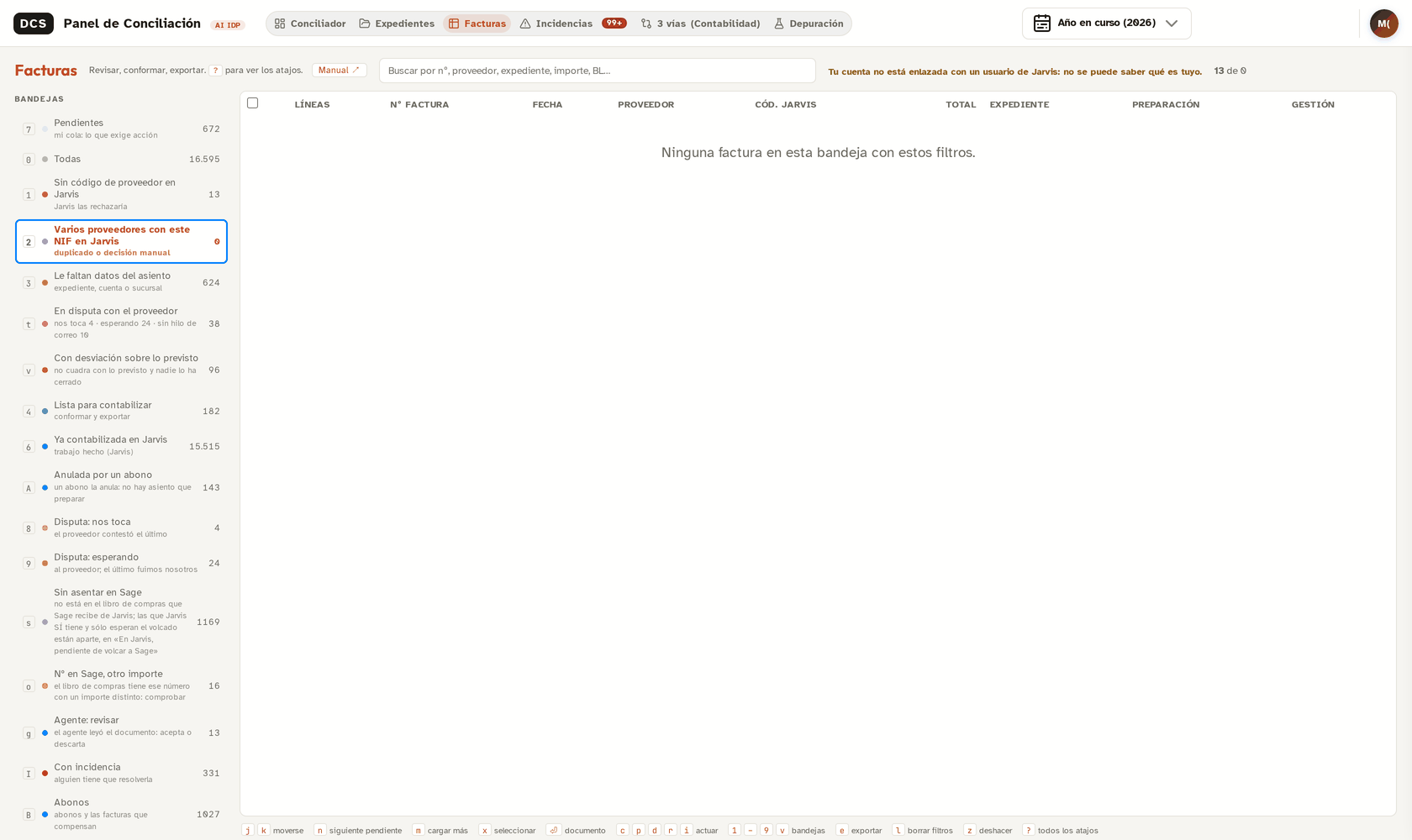Click the Nº FACTURA column header
The width and height of the screenshot is (1412, 840).
[x=419, y=105]
